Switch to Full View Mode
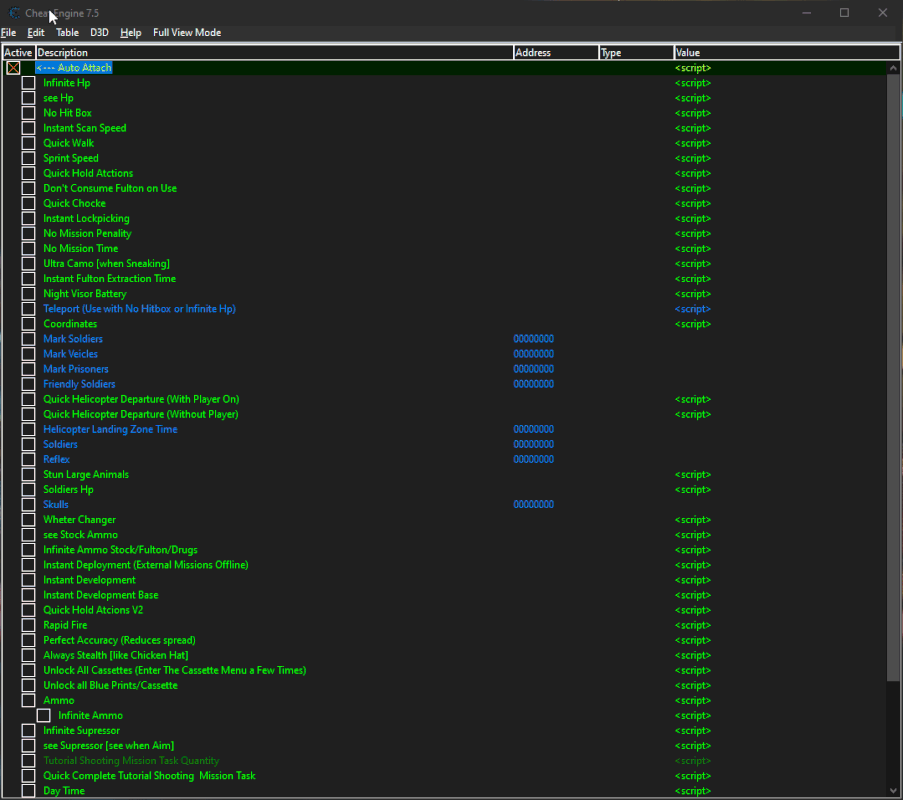 [187, 33]
